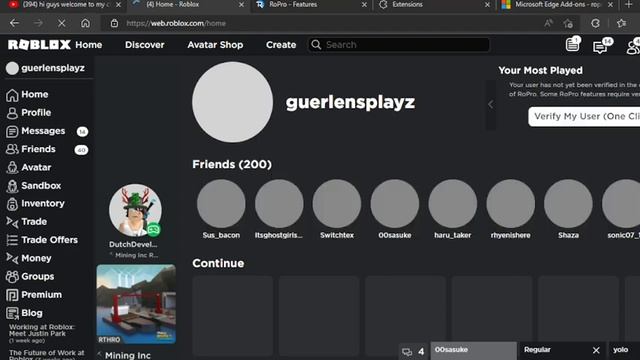Open the favorites list icon in toolbar
The height and width of the screenshot is (360, 640).
coord(622,23)
